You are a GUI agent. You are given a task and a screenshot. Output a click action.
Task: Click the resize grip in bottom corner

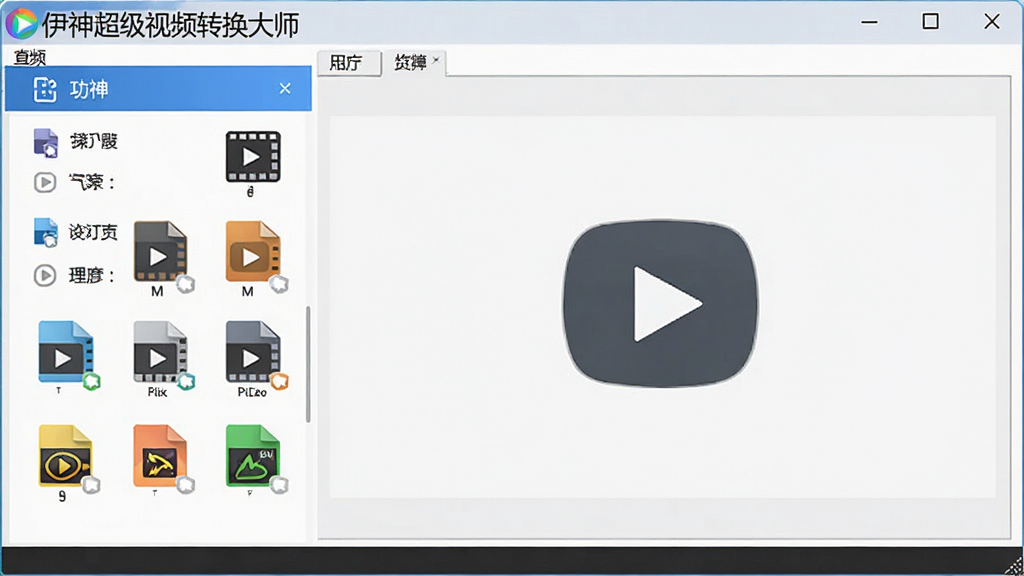click(x=1014, y=566)
